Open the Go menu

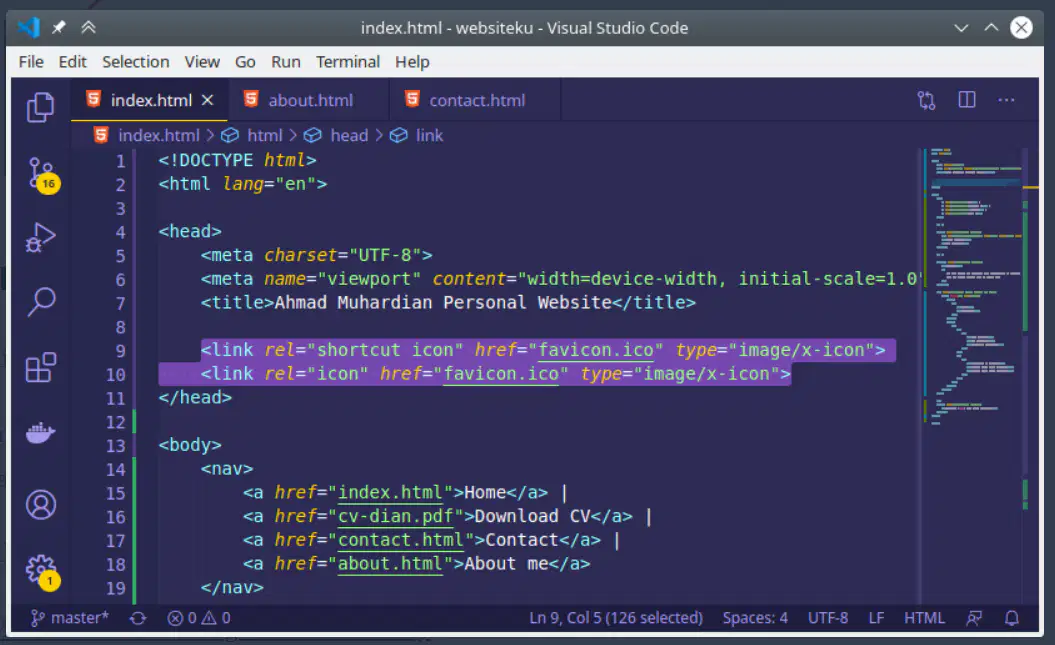tap(245, 62)
